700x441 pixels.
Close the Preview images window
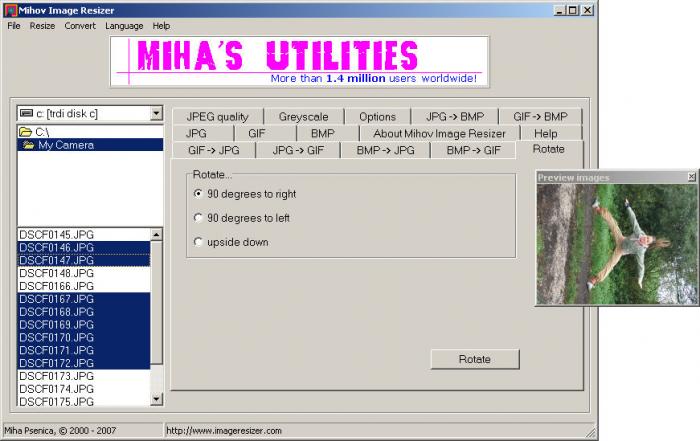692,177
